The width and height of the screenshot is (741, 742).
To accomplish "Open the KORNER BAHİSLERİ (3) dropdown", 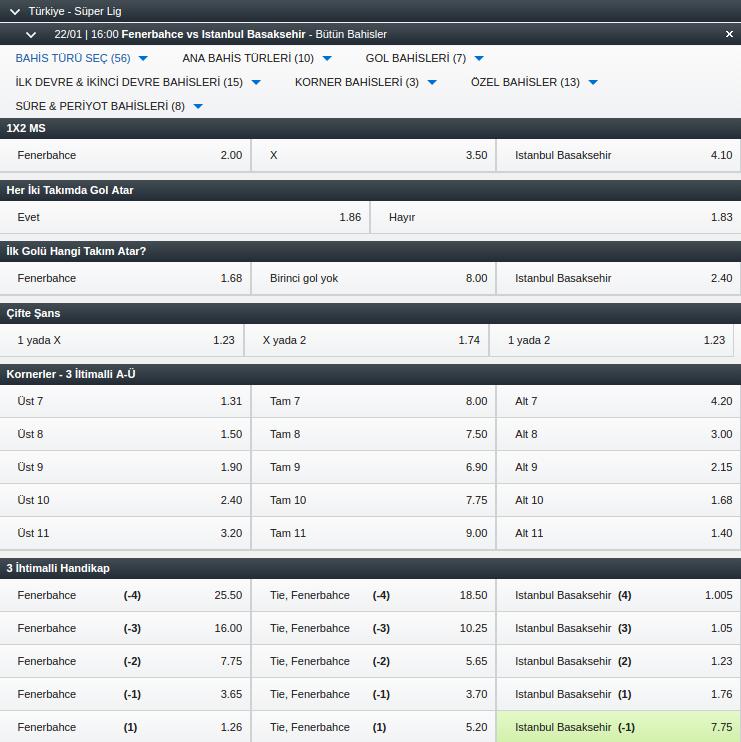I will (x=366, y=82).
